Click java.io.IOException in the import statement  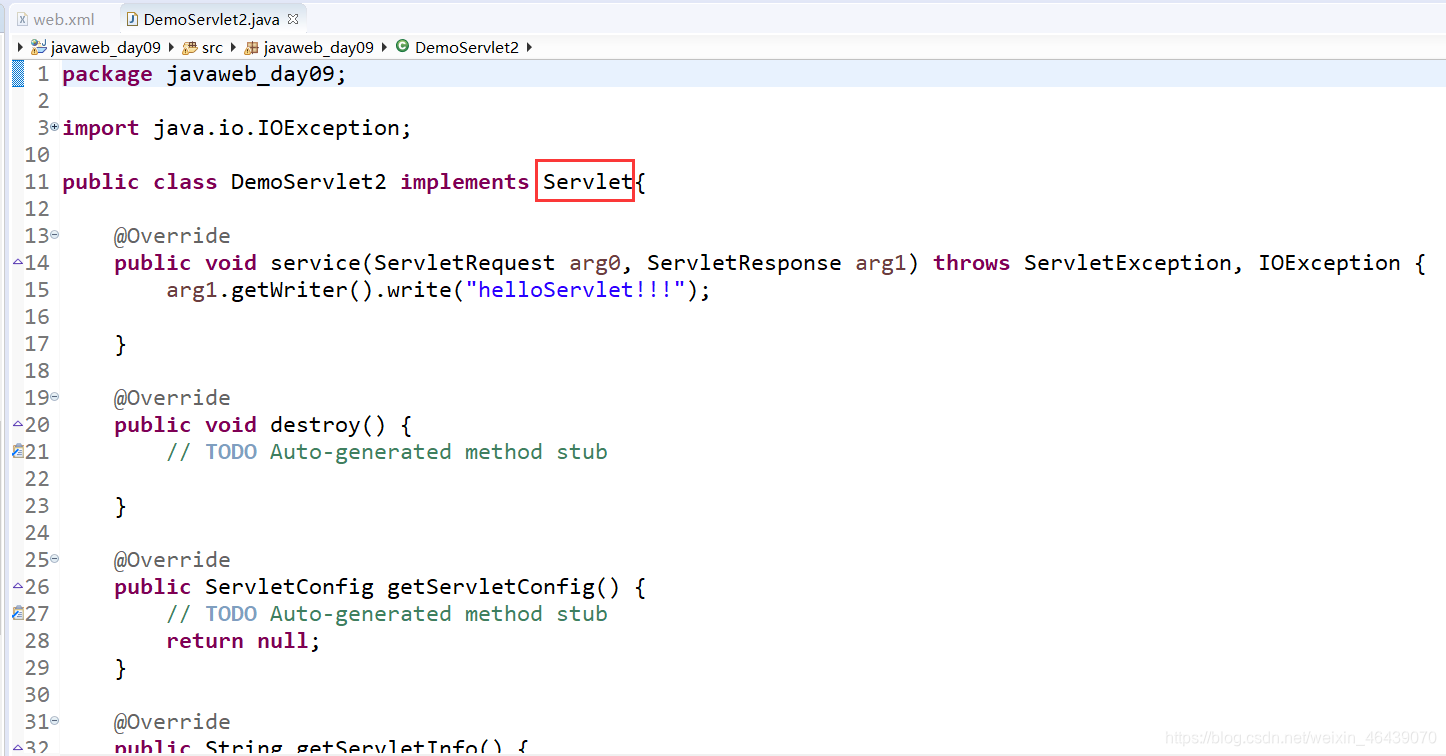pyautogui.click(x=276, y=128)
